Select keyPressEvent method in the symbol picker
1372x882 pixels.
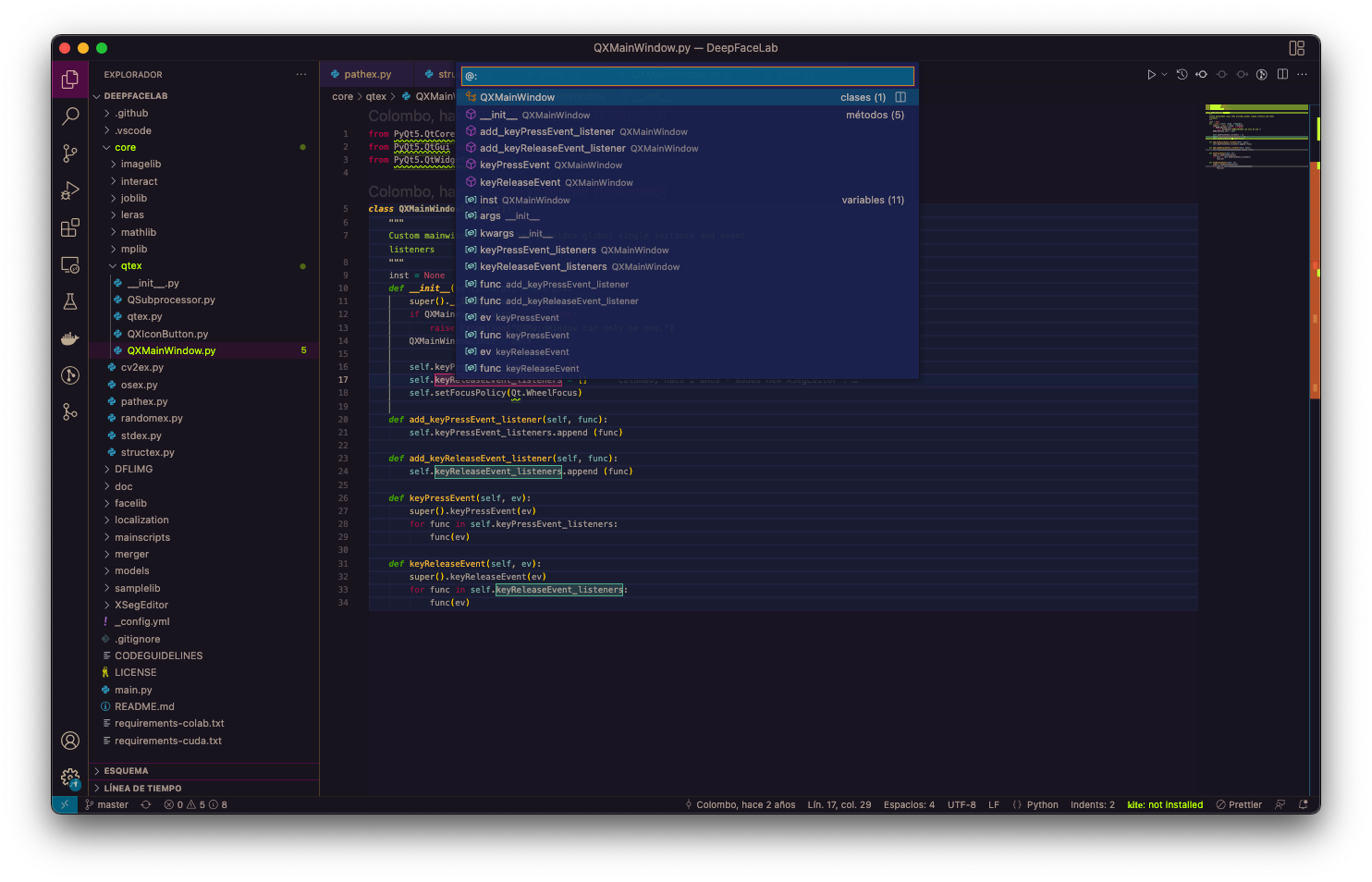click(x=518, y=165)
